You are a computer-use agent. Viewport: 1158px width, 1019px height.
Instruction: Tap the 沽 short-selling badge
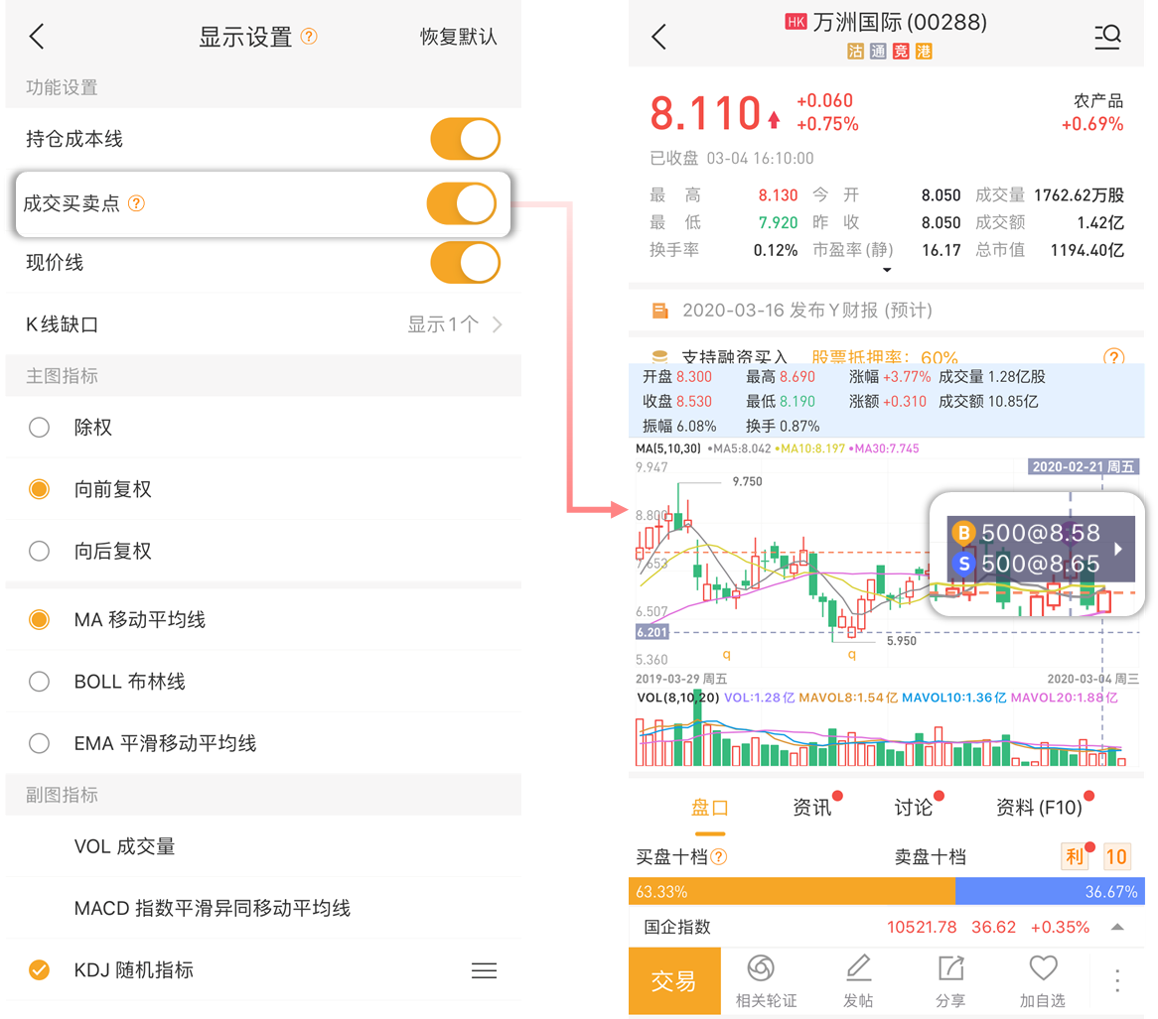855,51
